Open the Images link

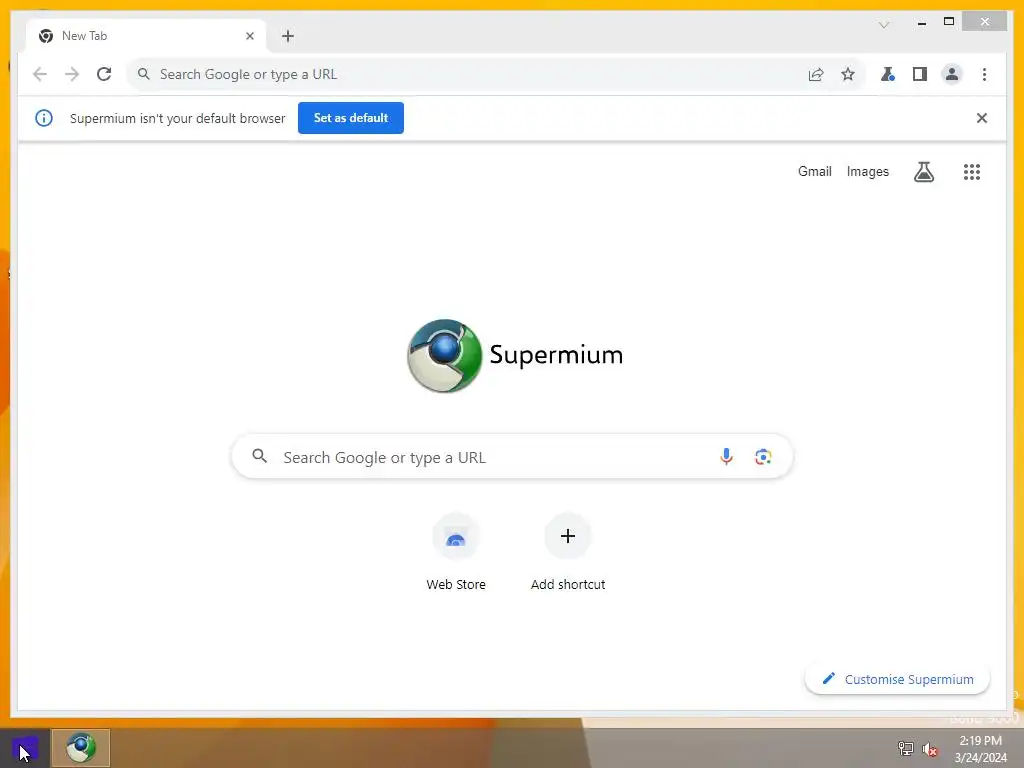(867, 171)
